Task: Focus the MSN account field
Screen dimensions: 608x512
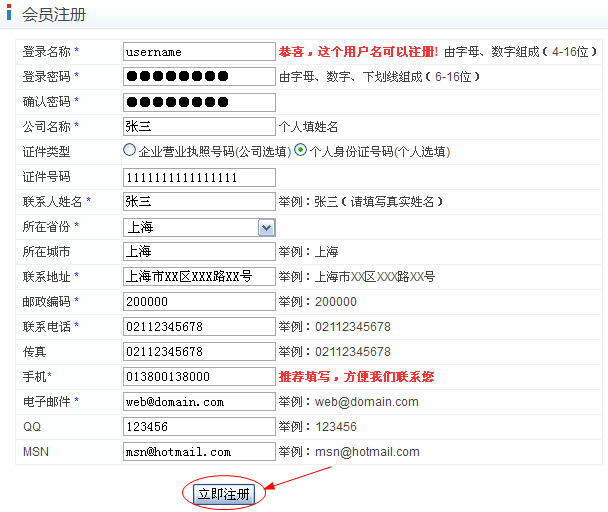Action: tap(199, 451)
